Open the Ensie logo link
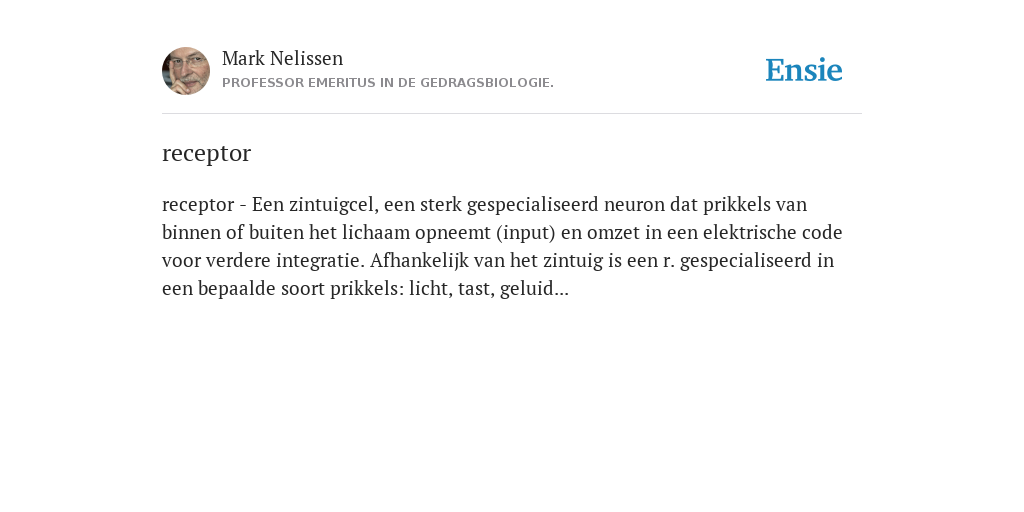 (804, 70)
